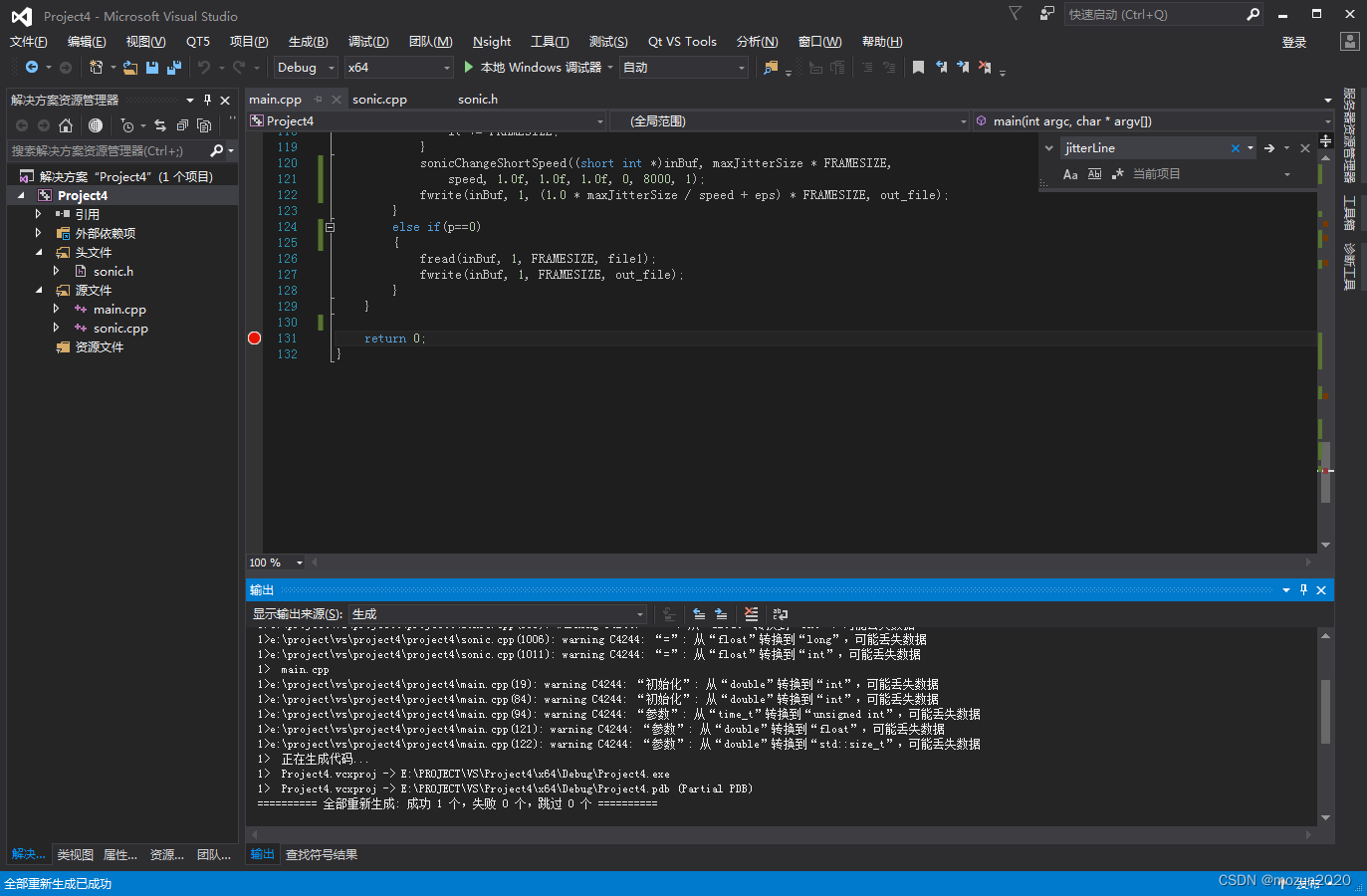Collapse the Project4 tree node
Screen dimensions: 1367x896
point(22,196)
